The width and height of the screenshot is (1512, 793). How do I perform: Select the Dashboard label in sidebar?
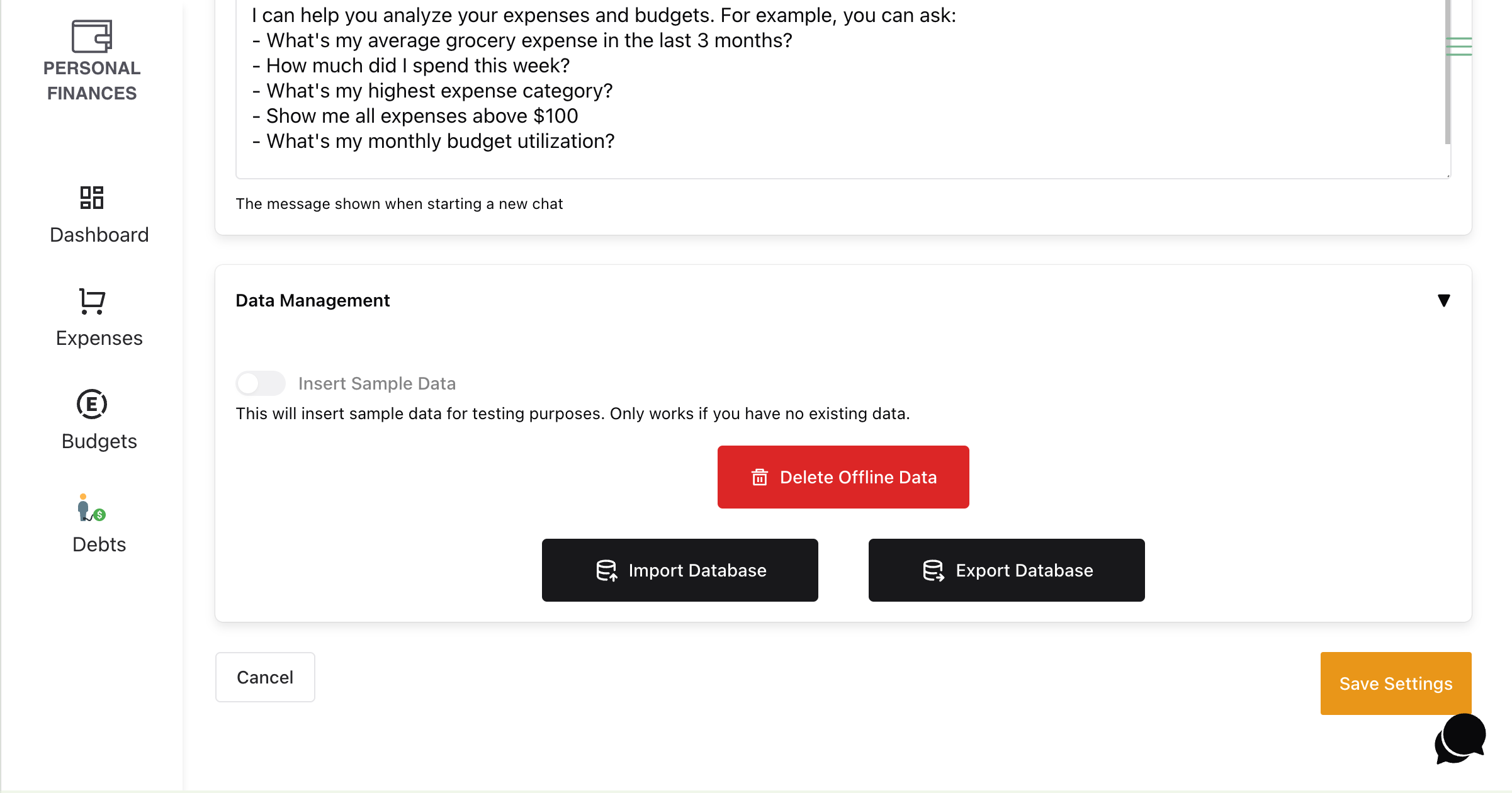point(99,235)
